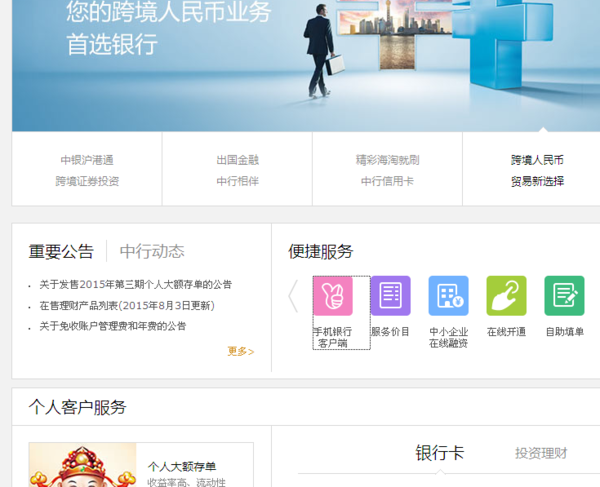Select the 中银沪港通 跨境证券投资 banner tab
The height and width of the screenshot is (487, 600).
87,170
